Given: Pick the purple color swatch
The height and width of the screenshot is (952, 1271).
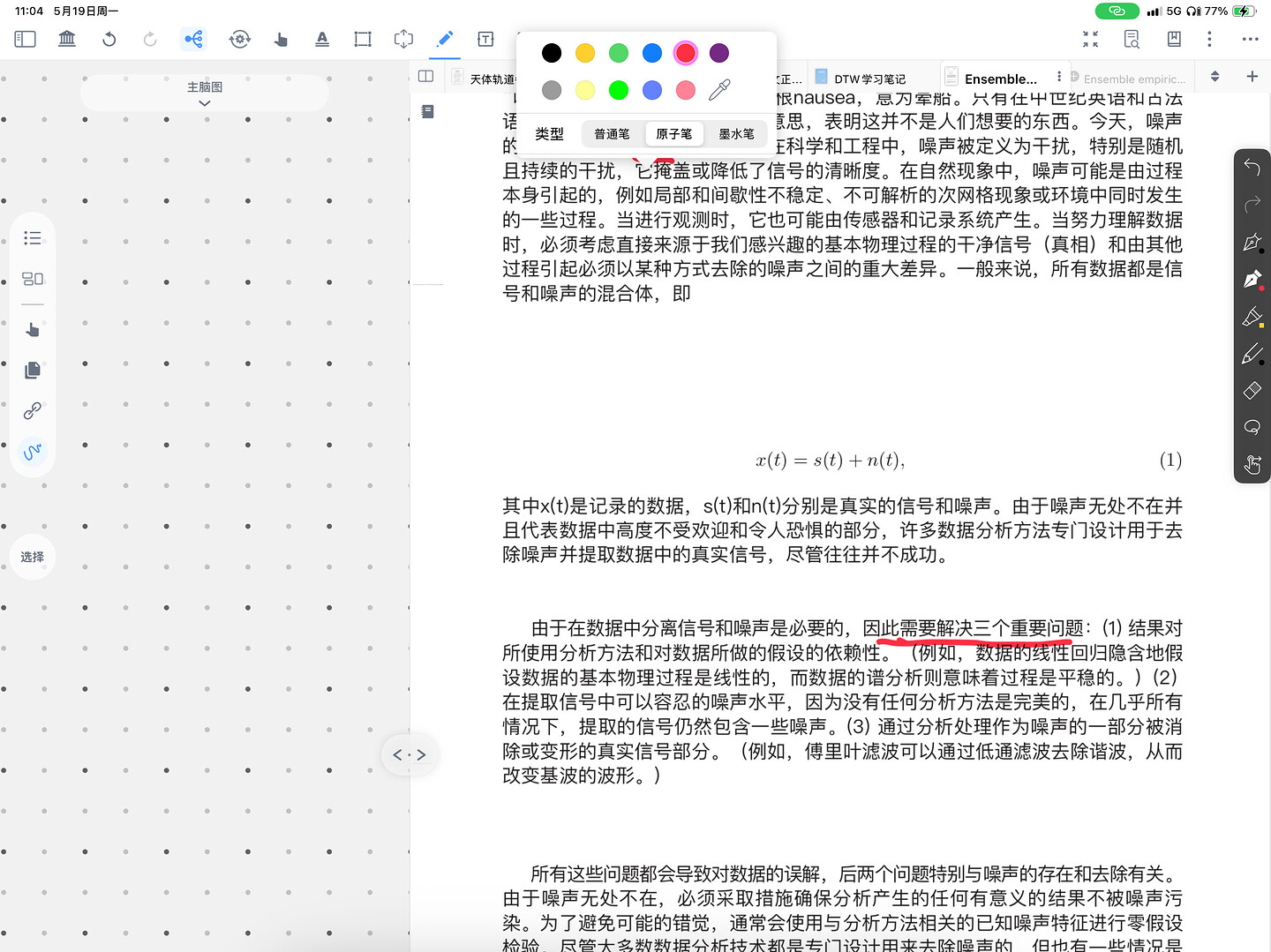Looking at the screenshot, I should point(719,53).
